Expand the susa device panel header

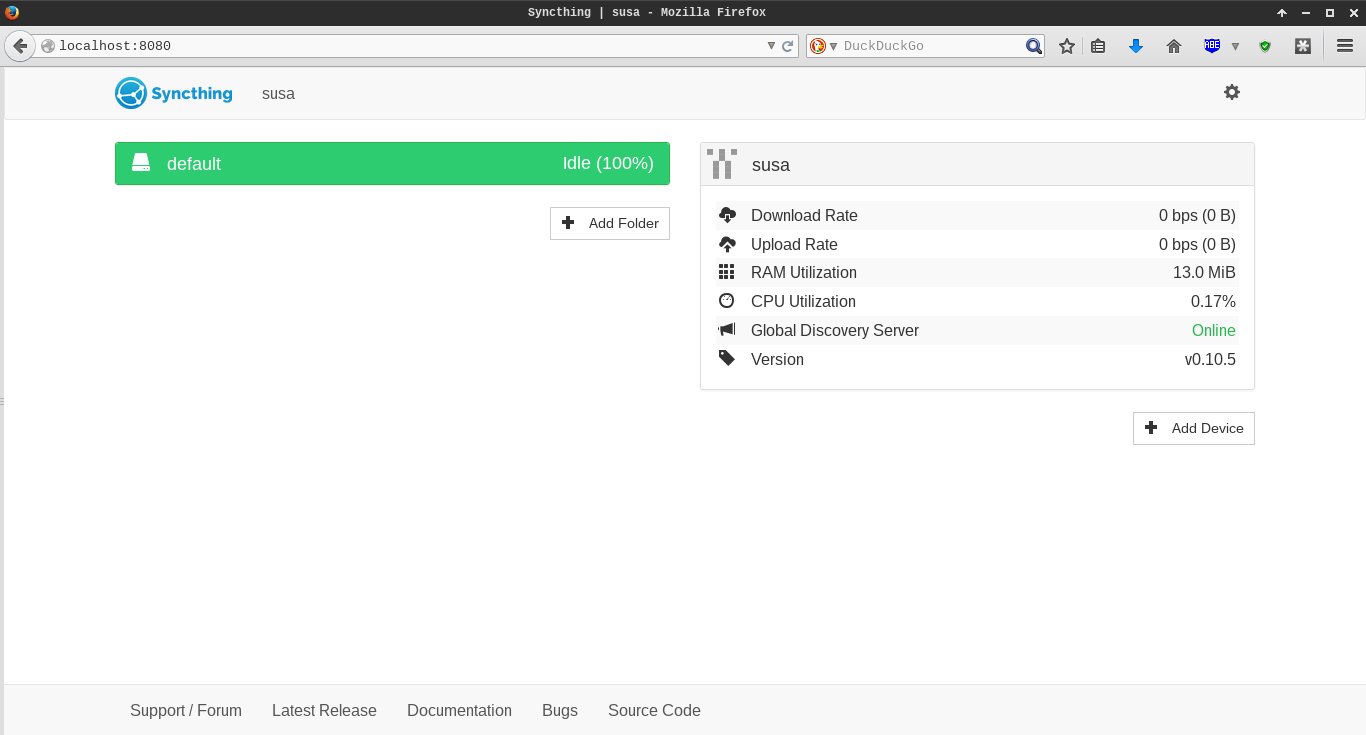pyautogui.click(x=977, y=164)
